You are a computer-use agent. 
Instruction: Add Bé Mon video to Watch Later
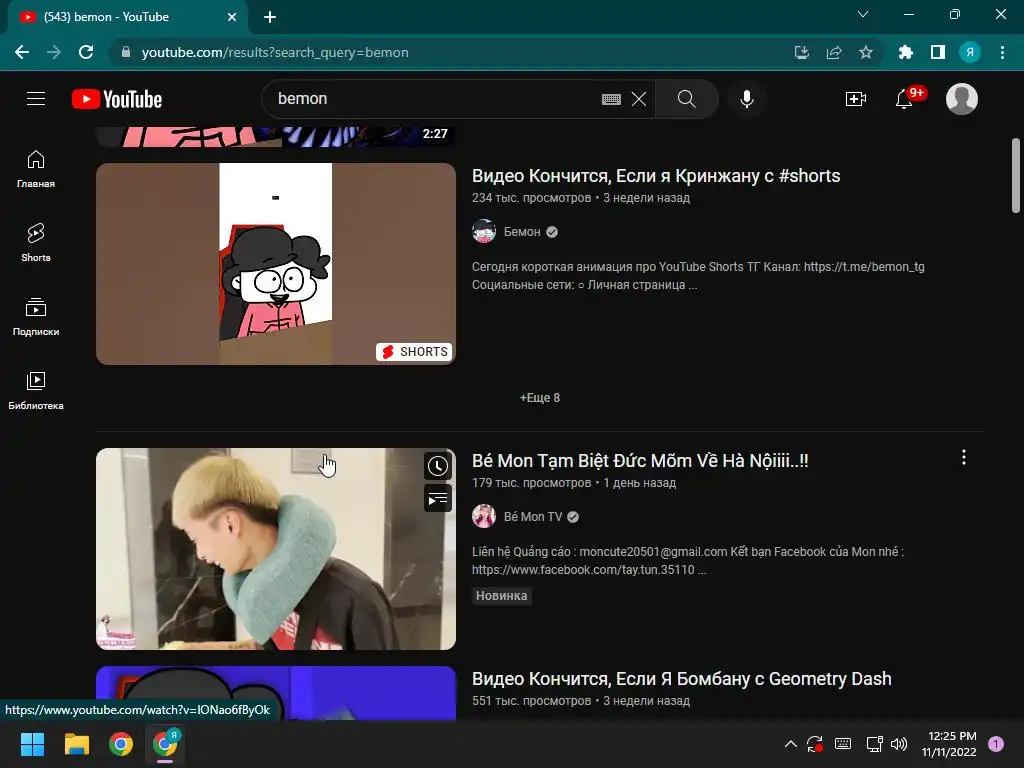tap(438, 466)
